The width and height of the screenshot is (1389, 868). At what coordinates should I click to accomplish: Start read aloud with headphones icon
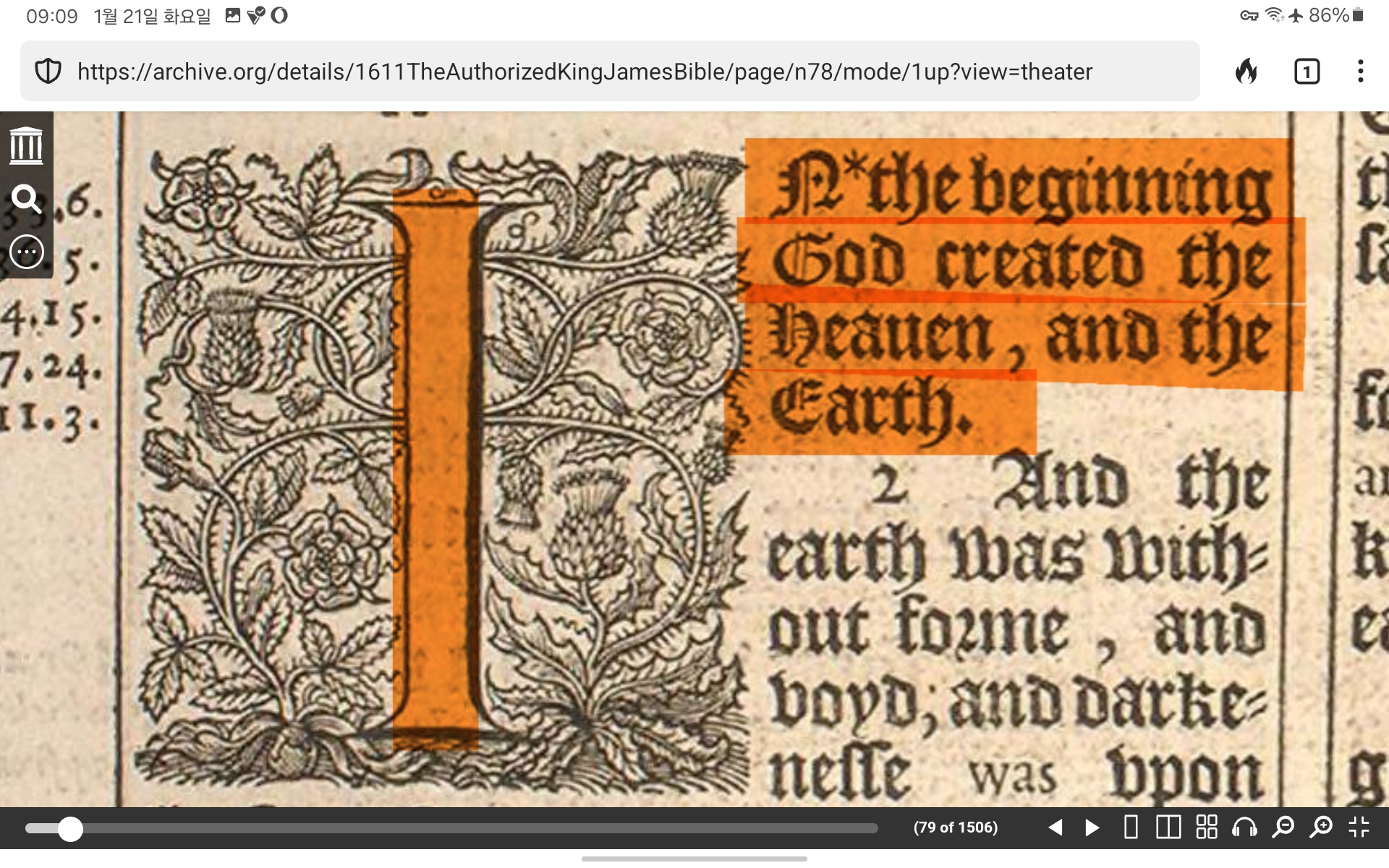coord(1245,827)
